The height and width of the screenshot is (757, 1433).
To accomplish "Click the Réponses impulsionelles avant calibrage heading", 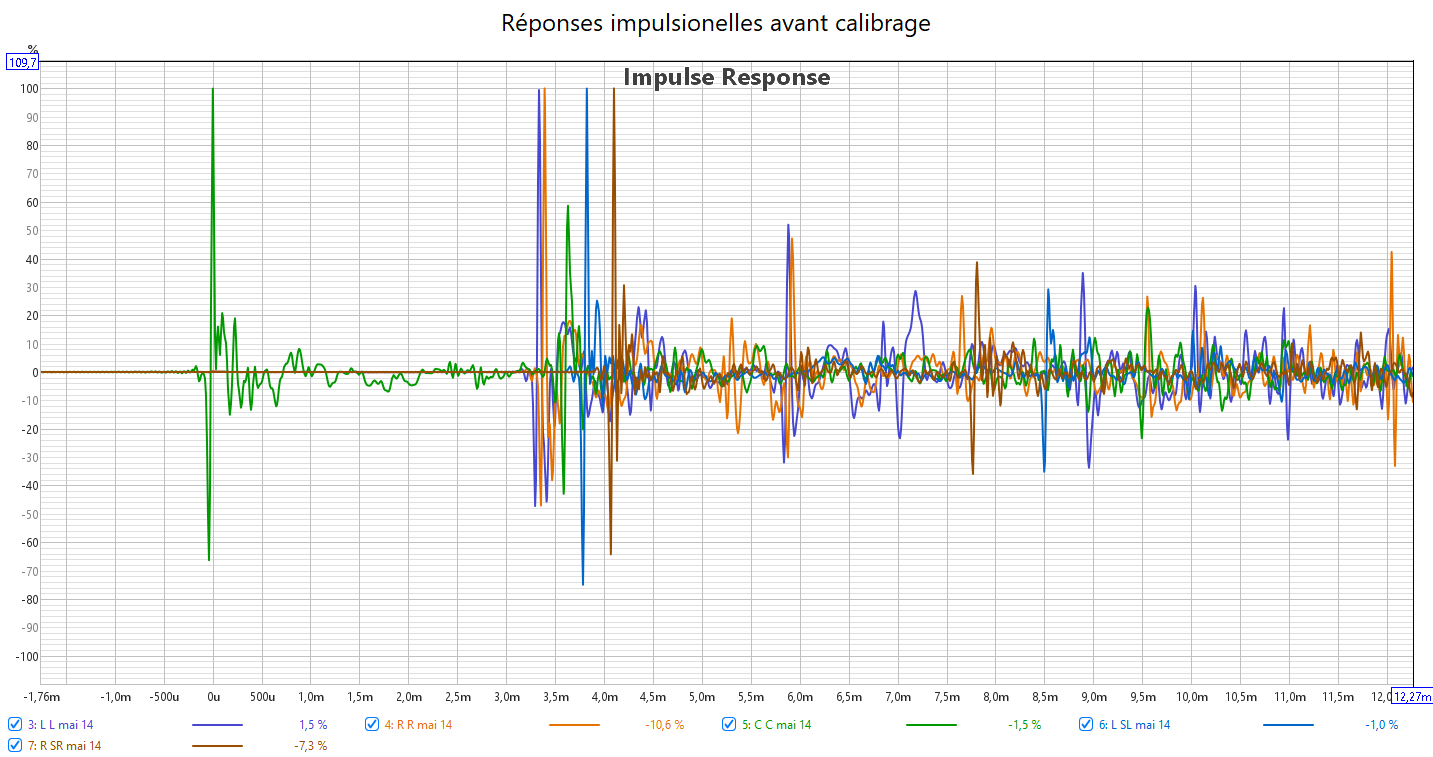I will 715,23.
